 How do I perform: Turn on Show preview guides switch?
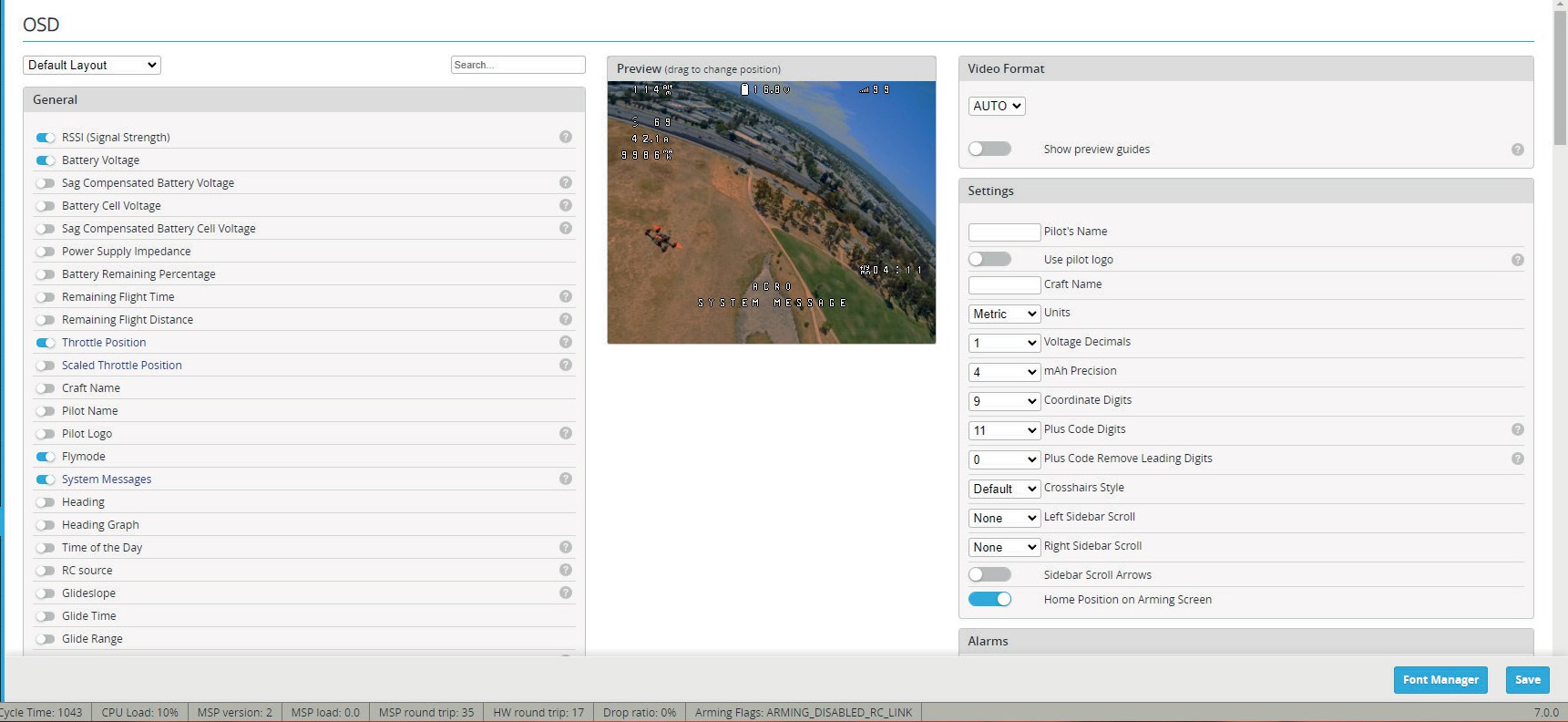(x=989, y=149)
